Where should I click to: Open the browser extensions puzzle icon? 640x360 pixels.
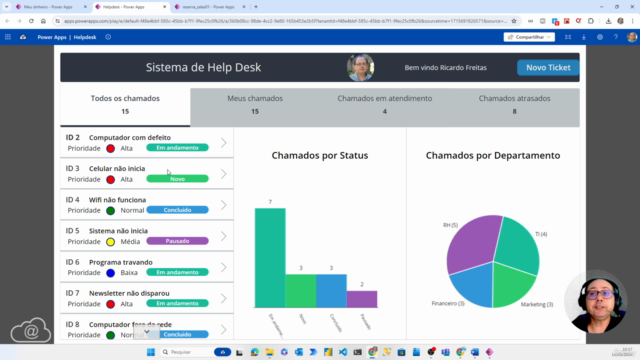pos(591,21)
